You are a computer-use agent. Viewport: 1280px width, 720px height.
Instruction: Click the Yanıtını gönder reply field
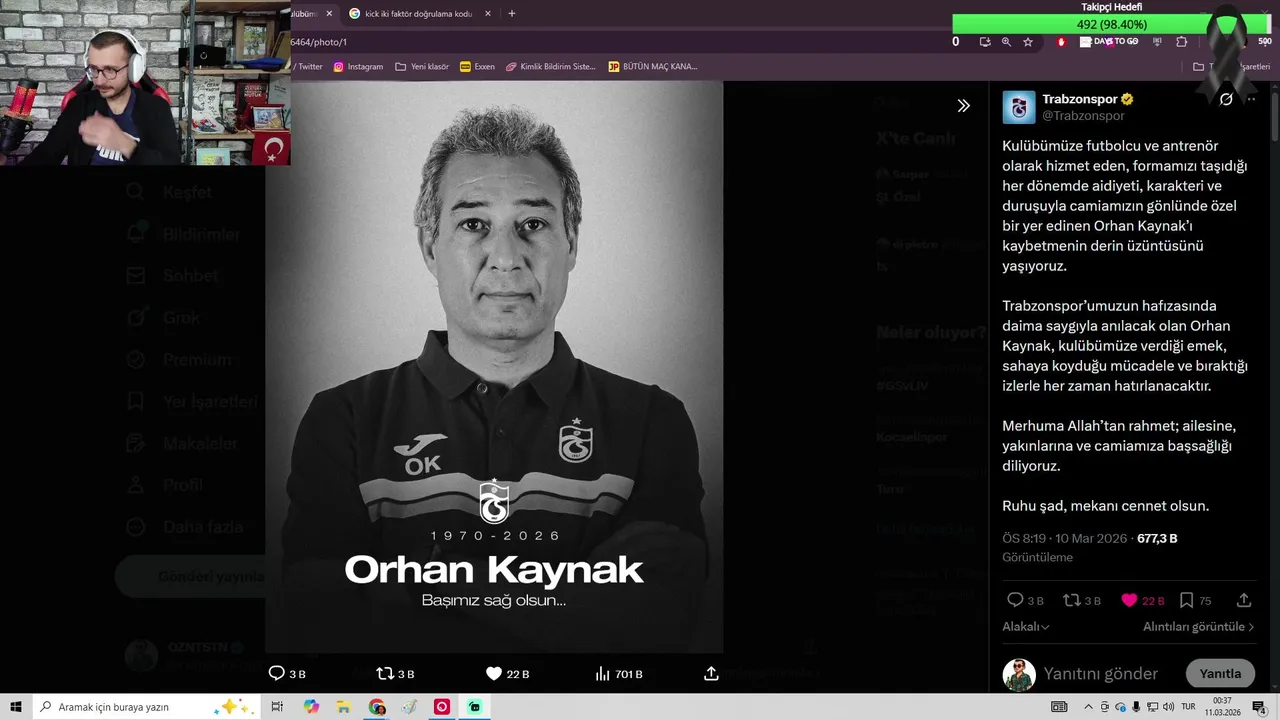1101,674
